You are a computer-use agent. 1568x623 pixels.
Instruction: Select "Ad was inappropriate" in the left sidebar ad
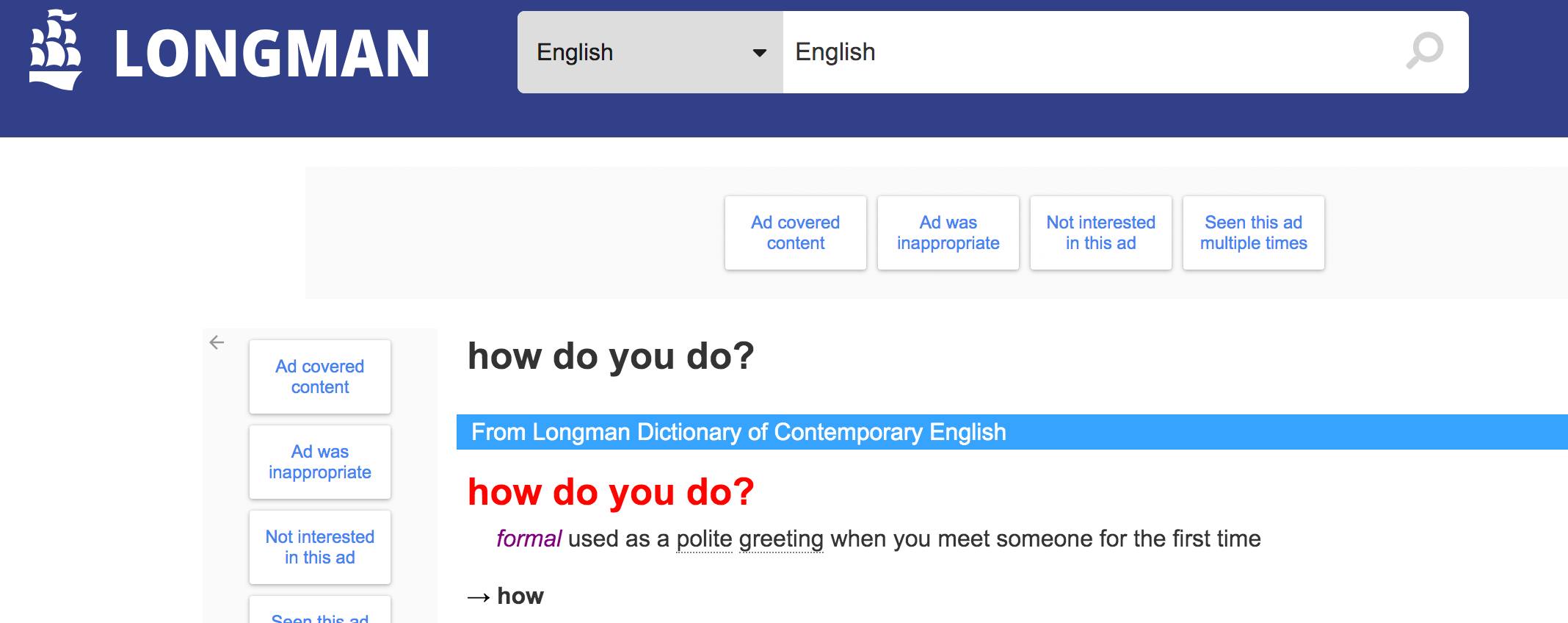320,462
